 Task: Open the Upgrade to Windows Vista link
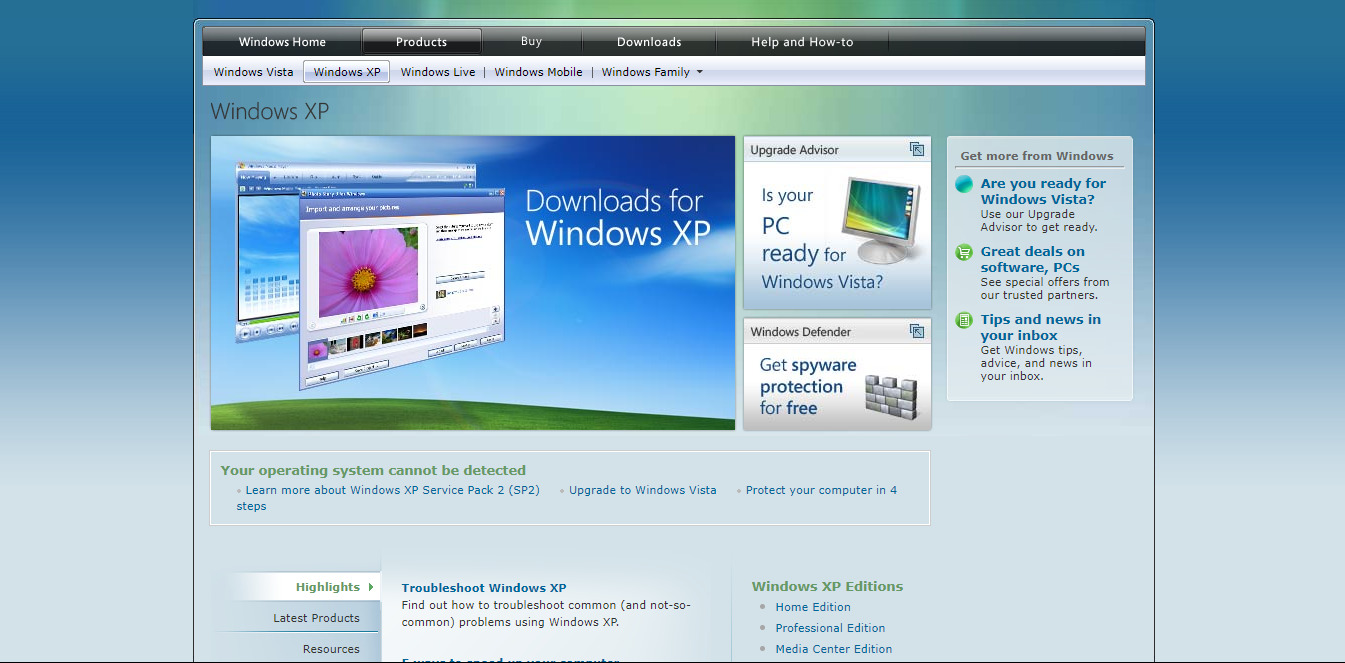pyautogui.click(x=642, y=490)
